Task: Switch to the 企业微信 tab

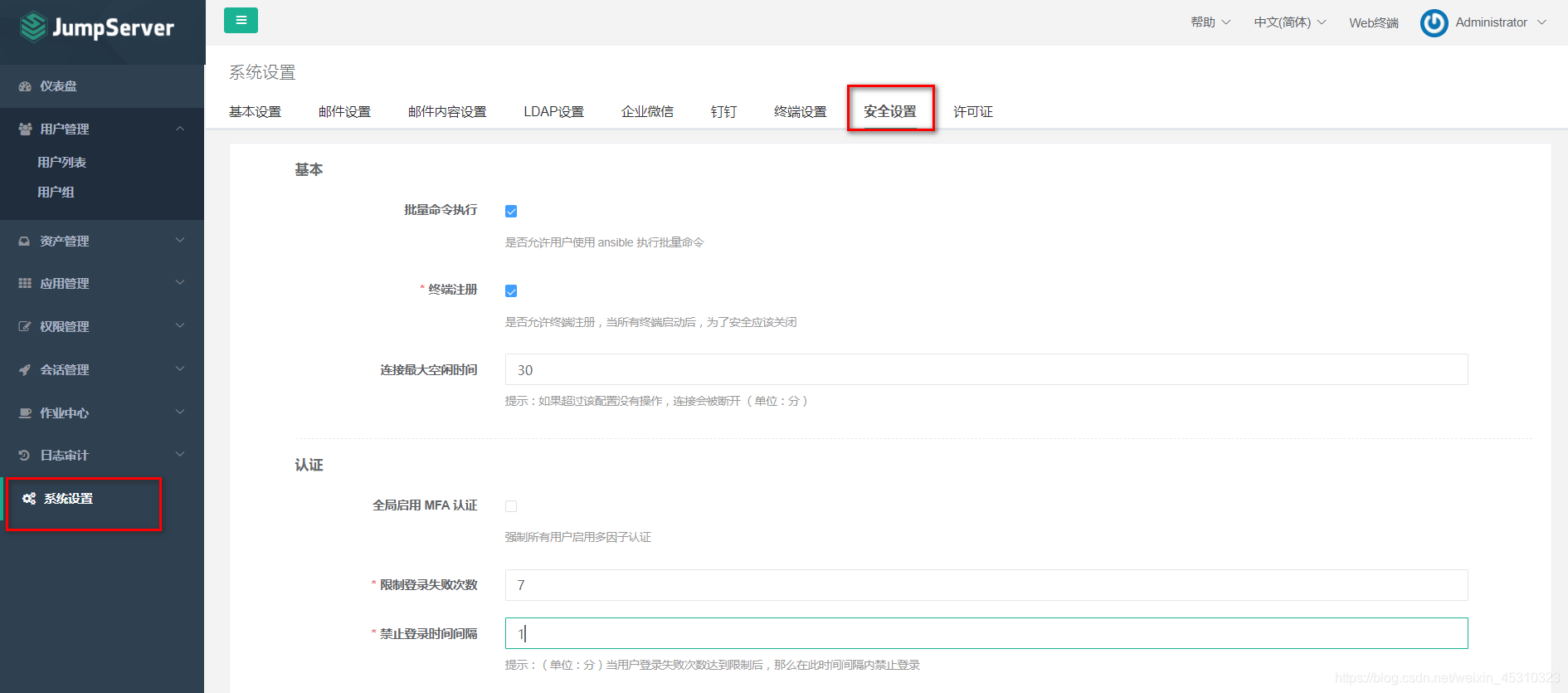Action: point(647,111)
